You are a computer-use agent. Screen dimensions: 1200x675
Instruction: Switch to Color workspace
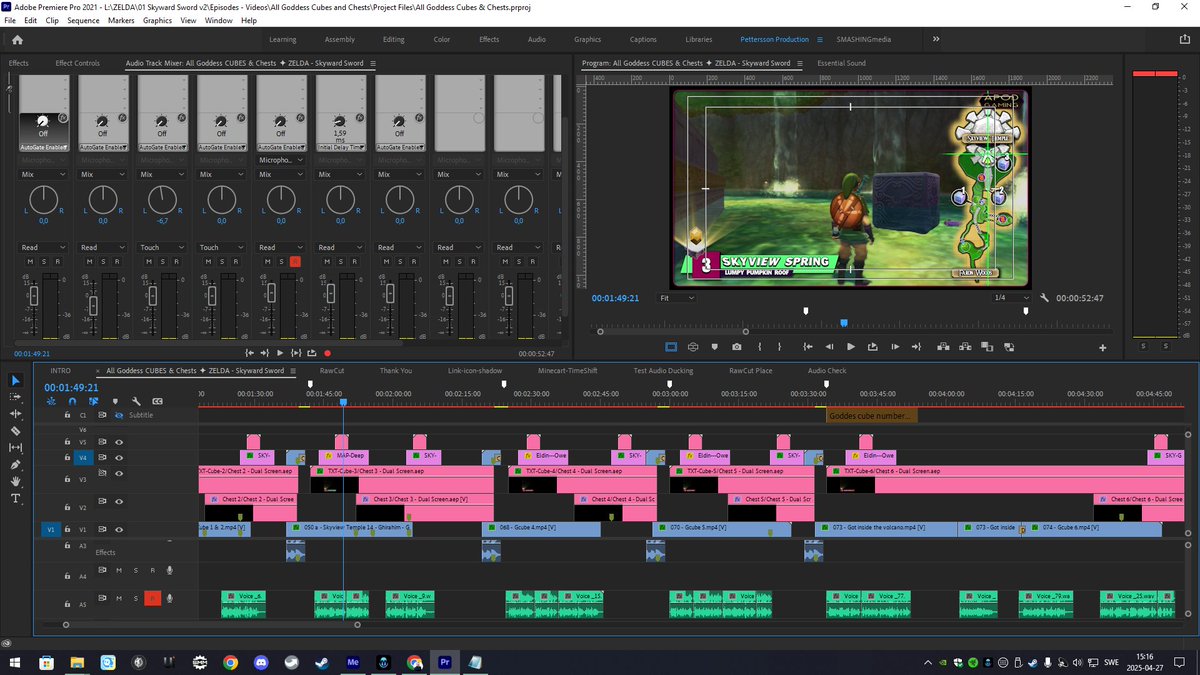pyautogui.click(x=441, y=39)
